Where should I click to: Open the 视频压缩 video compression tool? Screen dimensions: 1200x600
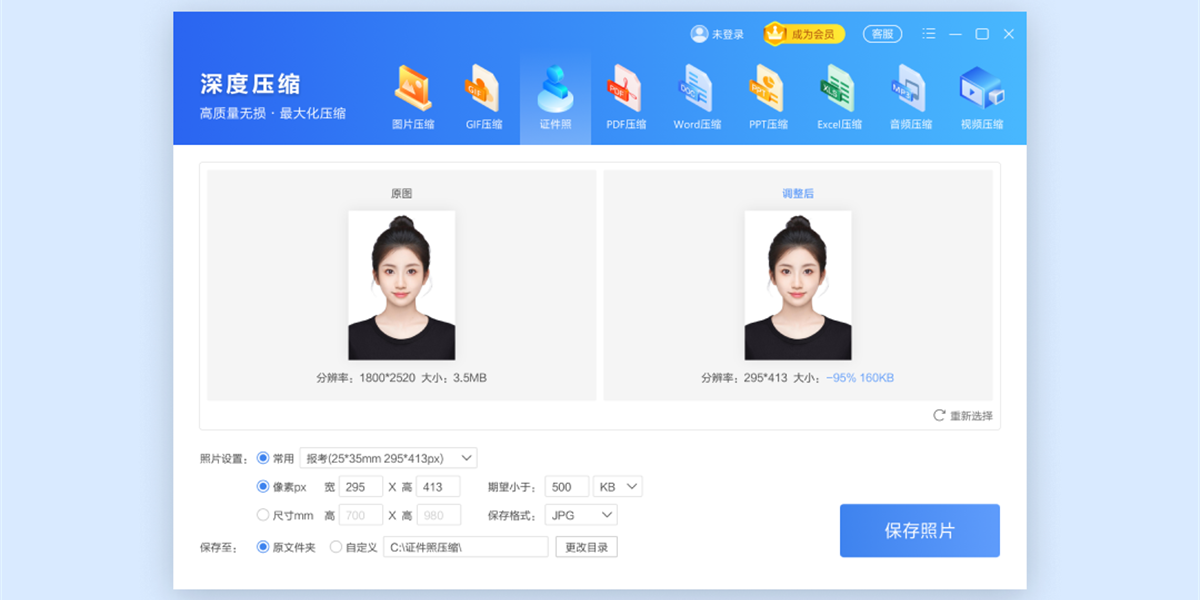[x=981, y=98]
